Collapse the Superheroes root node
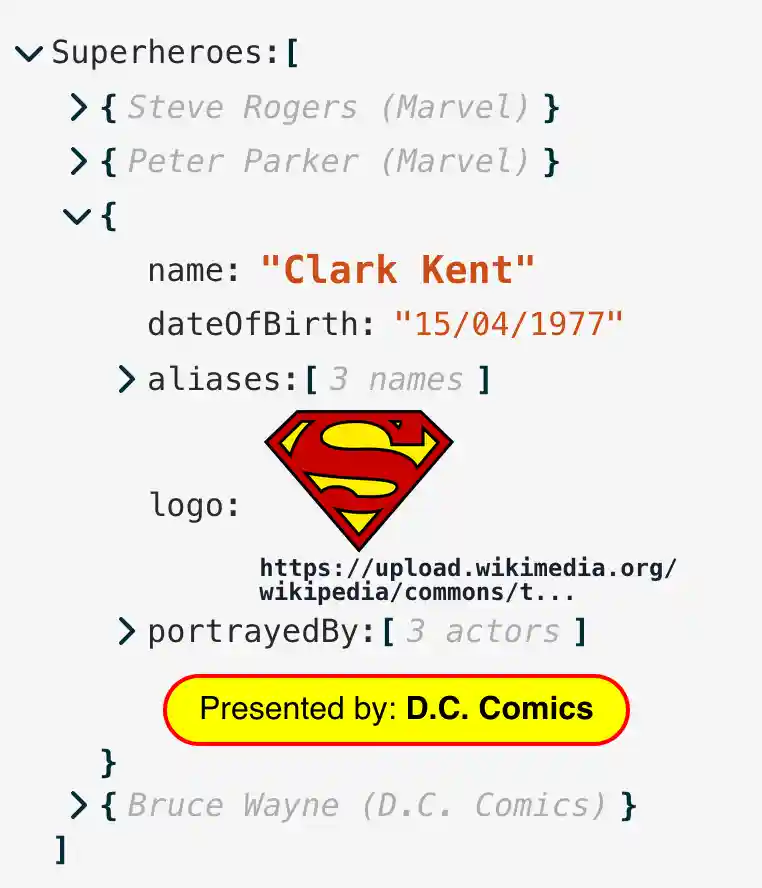This screenshot has height=888, width=762. (28, 55)
